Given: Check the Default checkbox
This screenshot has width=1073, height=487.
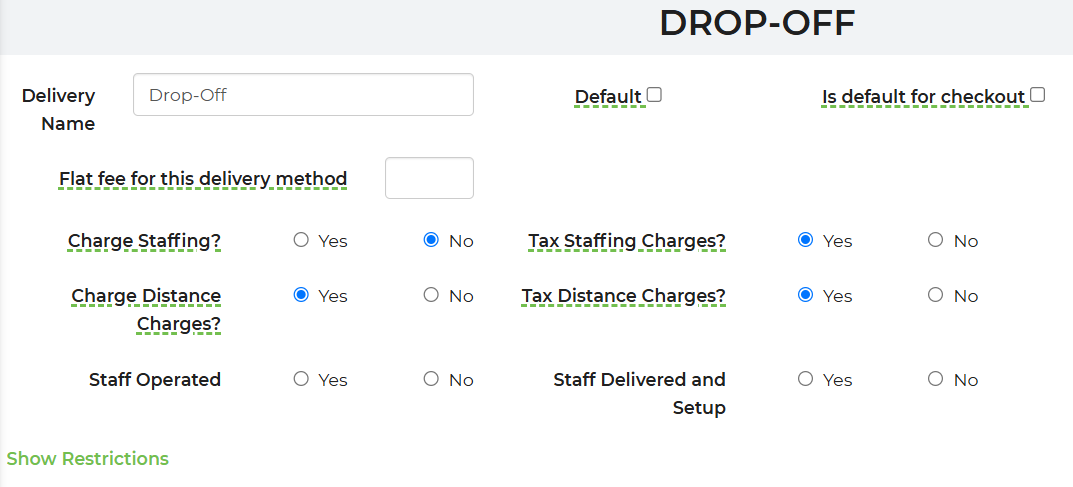Looking at the screenshot, I should [x=654, y=95].
